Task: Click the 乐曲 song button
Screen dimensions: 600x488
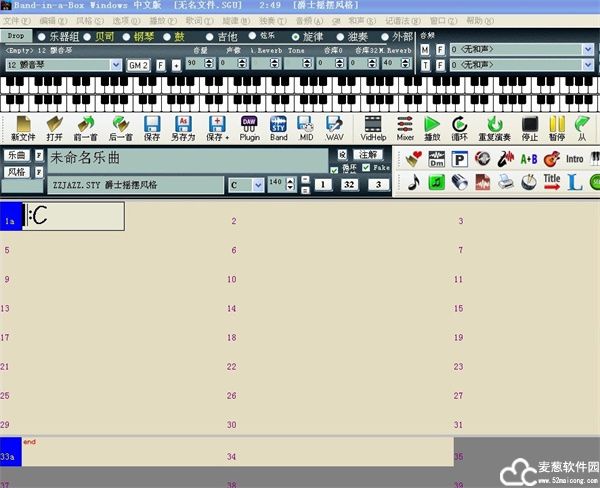Action: [x=16, y=155]
